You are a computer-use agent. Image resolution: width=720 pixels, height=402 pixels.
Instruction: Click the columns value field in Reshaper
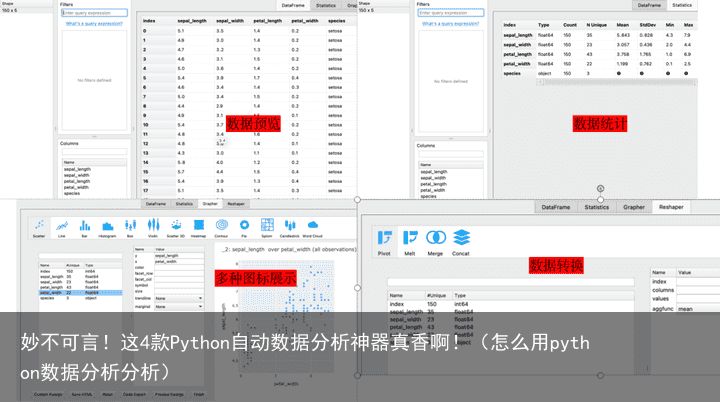pyautogui.click(x=698, y=290)
